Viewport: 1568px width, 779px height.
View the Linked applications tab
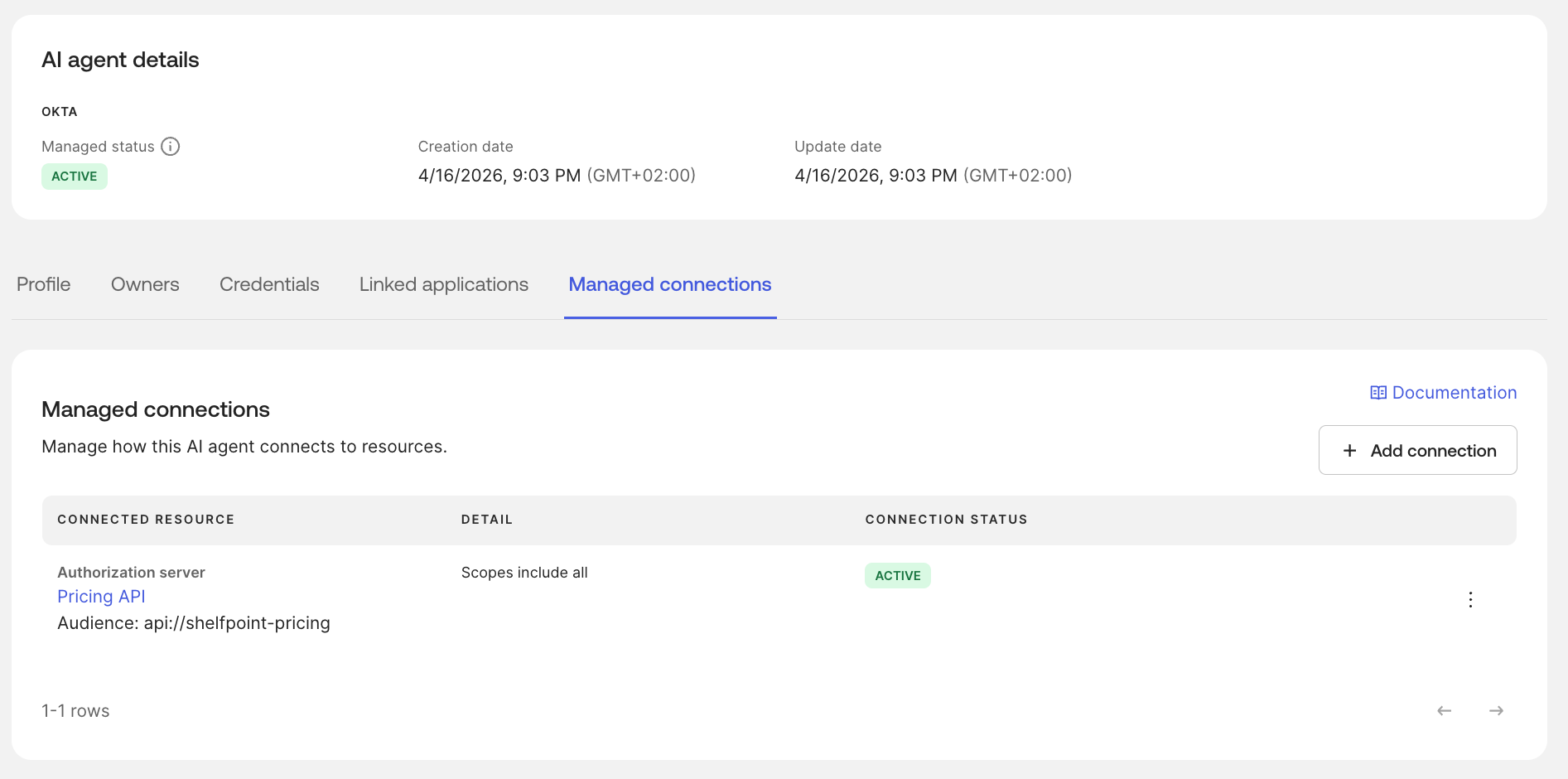coord(443,284)
